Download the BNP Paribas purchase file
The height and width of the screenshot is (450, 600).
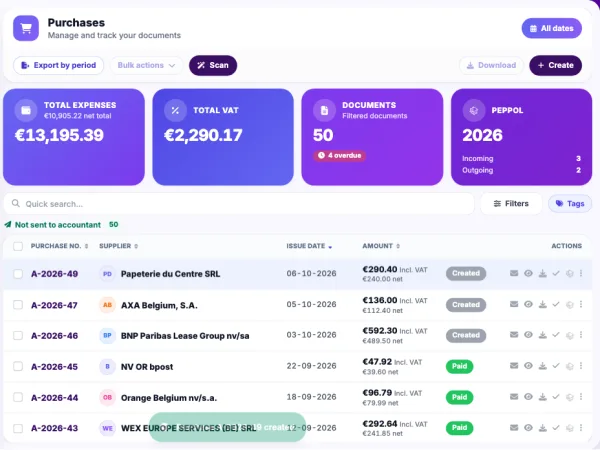click(543, 335)
